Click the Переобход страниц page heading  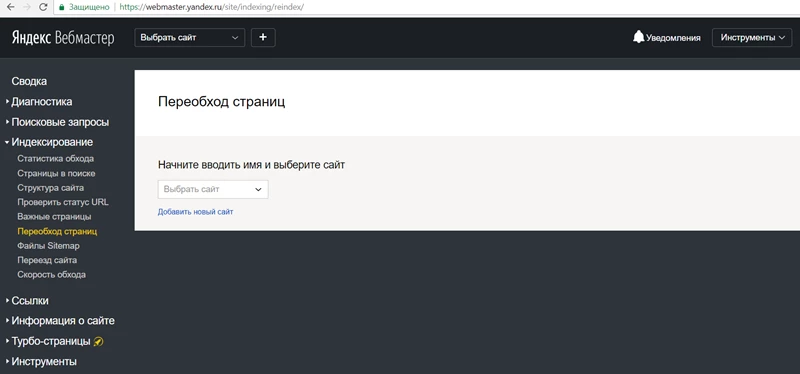[x=221, y=102]
